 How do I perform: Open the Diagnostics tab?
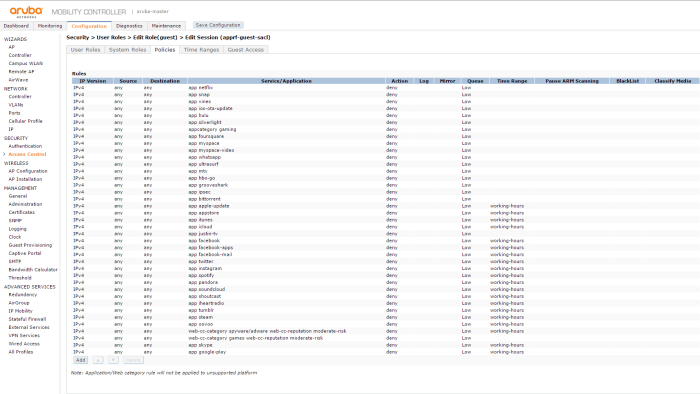pos(129,26)
